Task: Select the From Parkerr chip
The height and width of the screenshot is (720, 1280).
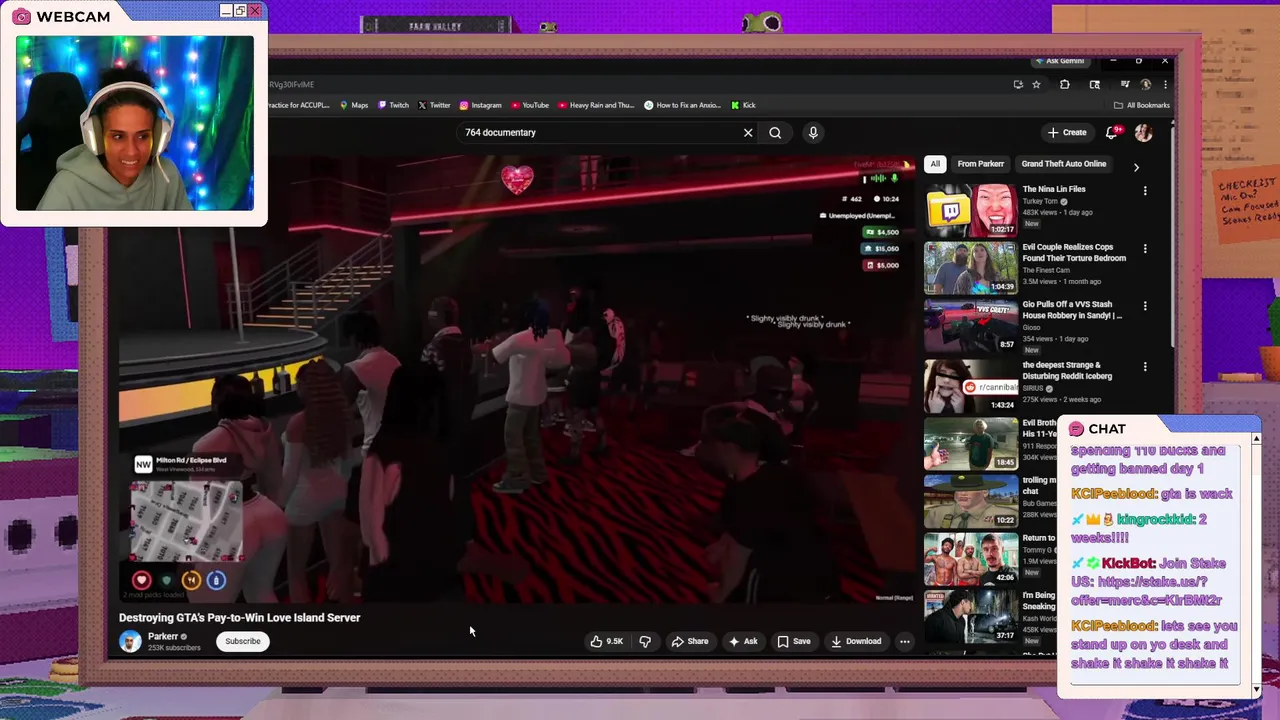Action: (x=980, y=164)
